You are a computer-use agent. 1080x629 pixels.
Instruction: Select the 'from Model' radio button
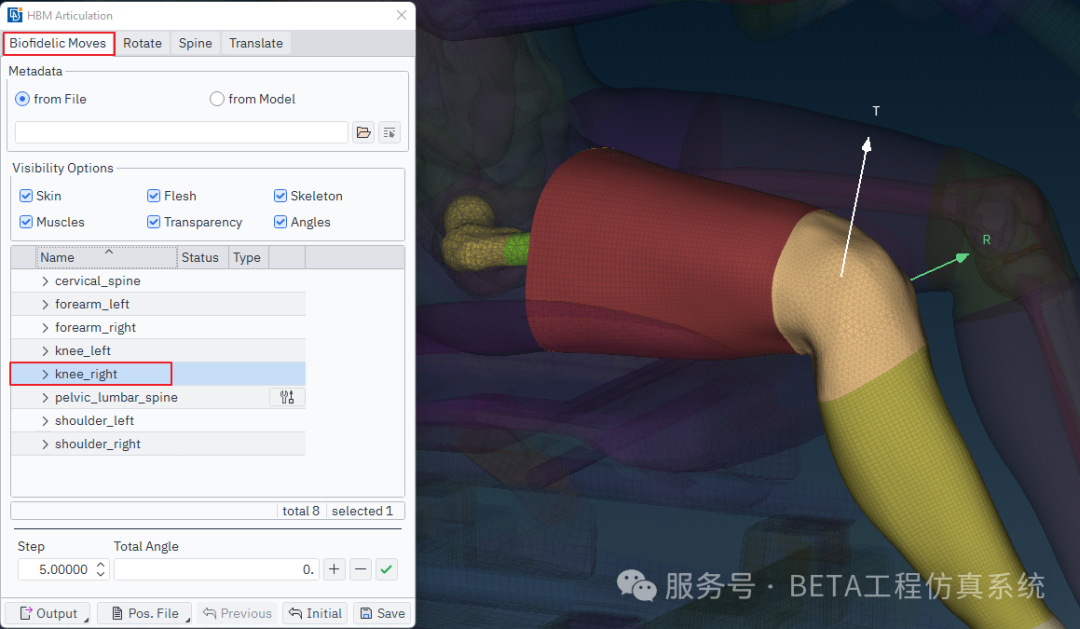(217, 99)
